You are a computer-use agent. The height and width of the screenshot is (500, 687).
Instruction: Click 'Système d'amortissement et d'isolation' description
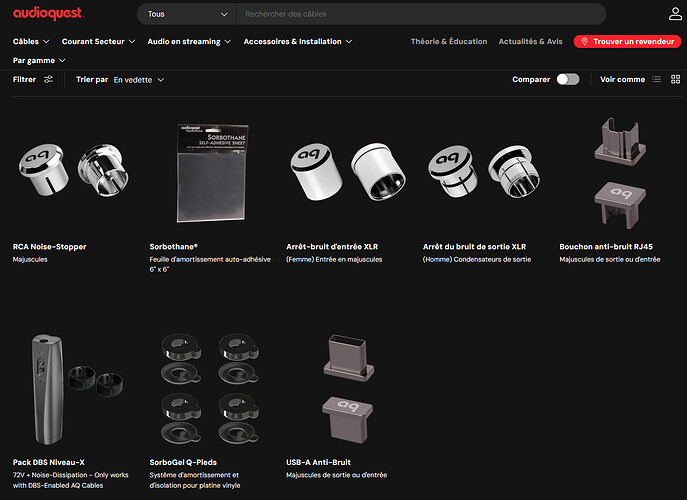195,480
